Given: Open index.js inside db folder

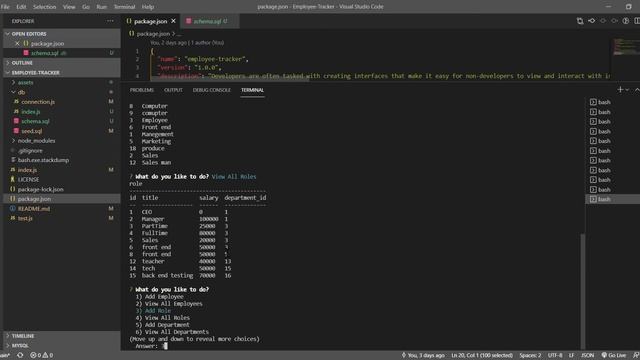Looking at the screenshot, I should coord(62,111).
